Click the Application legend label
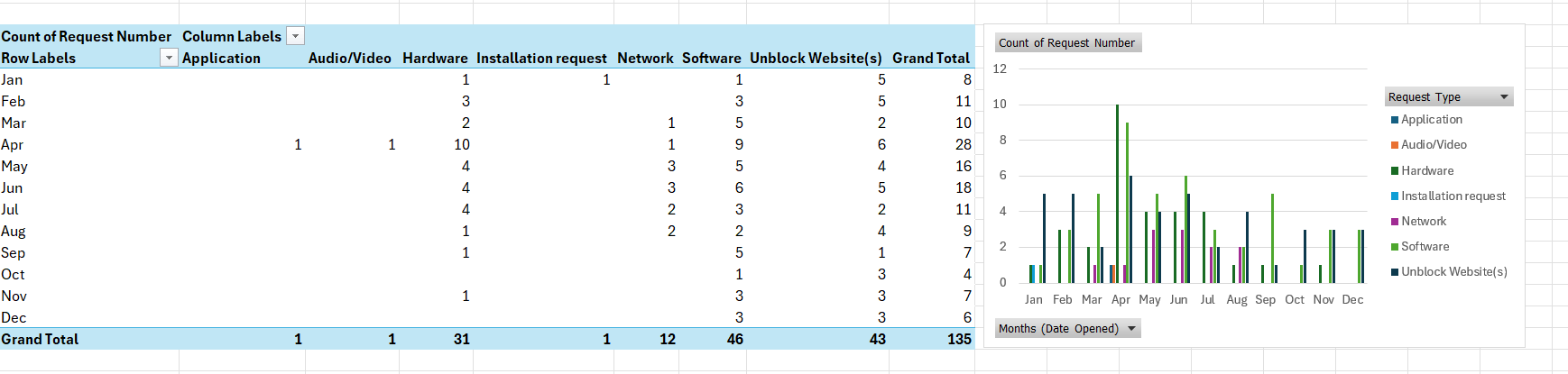This screenshot has width=1568, height=374. [1432, 120]
